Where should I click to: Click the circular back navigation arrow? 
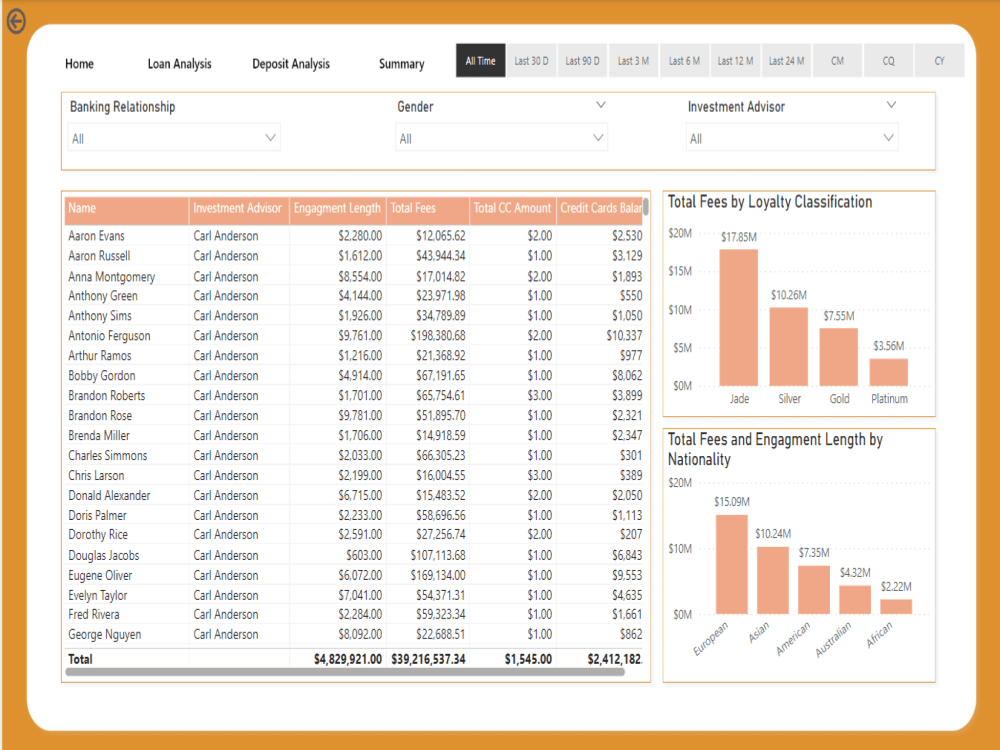(16, 22)
